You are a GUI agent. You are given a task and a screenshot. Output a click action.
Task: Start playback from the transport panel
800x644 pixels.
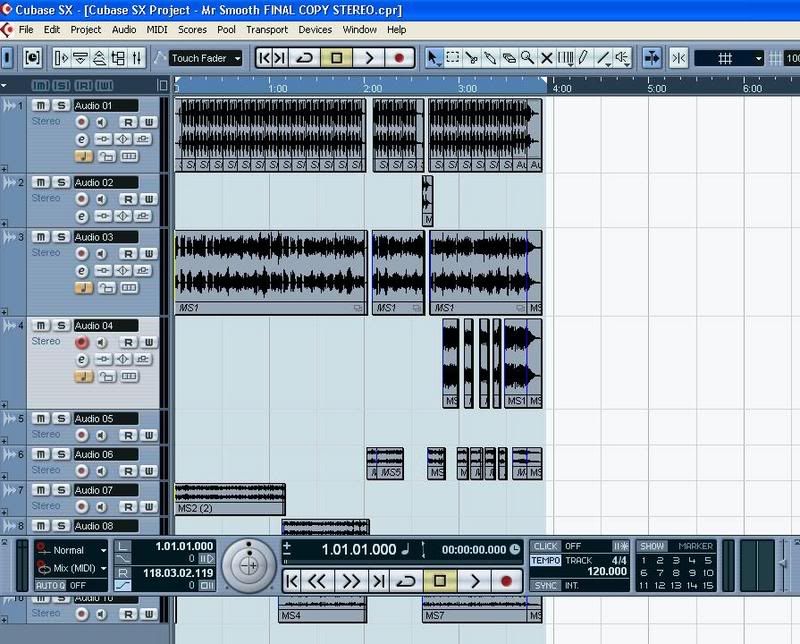474,581
